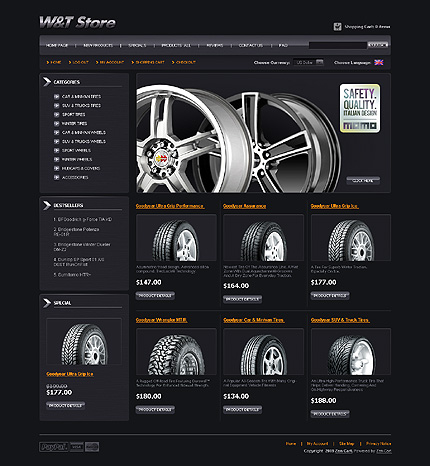430x466 pixels.
Task: Select New Products in the top menu
Action: (x=98, y=45)
